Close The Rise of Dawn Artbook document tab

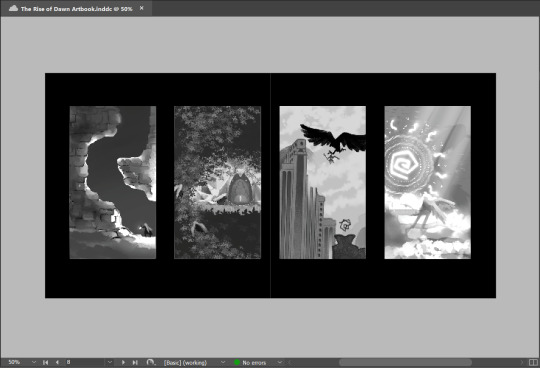click(142, 8)
